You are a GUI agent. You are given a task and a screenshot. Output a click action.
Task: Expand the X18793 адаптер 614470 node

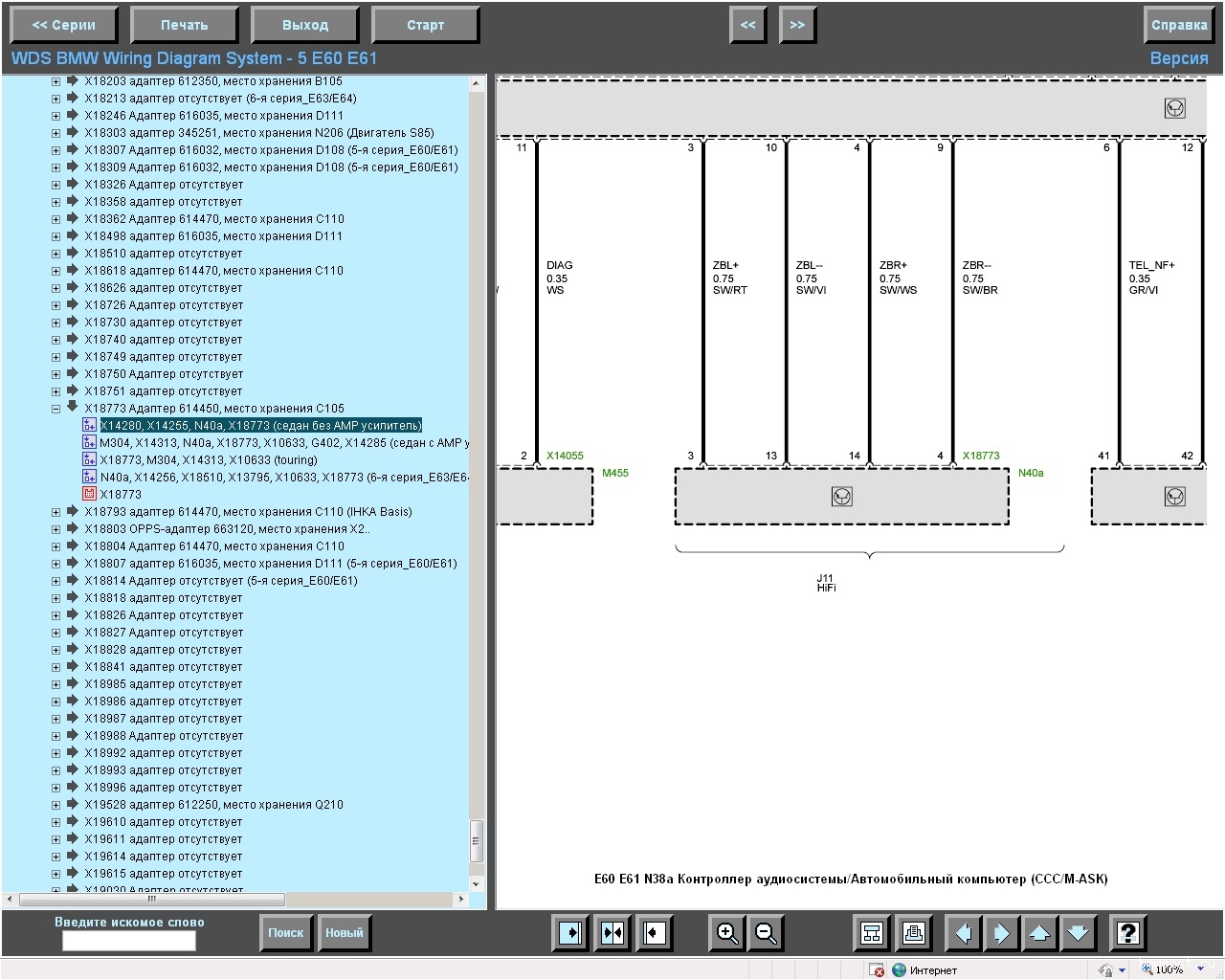click(x=56, y=512)
